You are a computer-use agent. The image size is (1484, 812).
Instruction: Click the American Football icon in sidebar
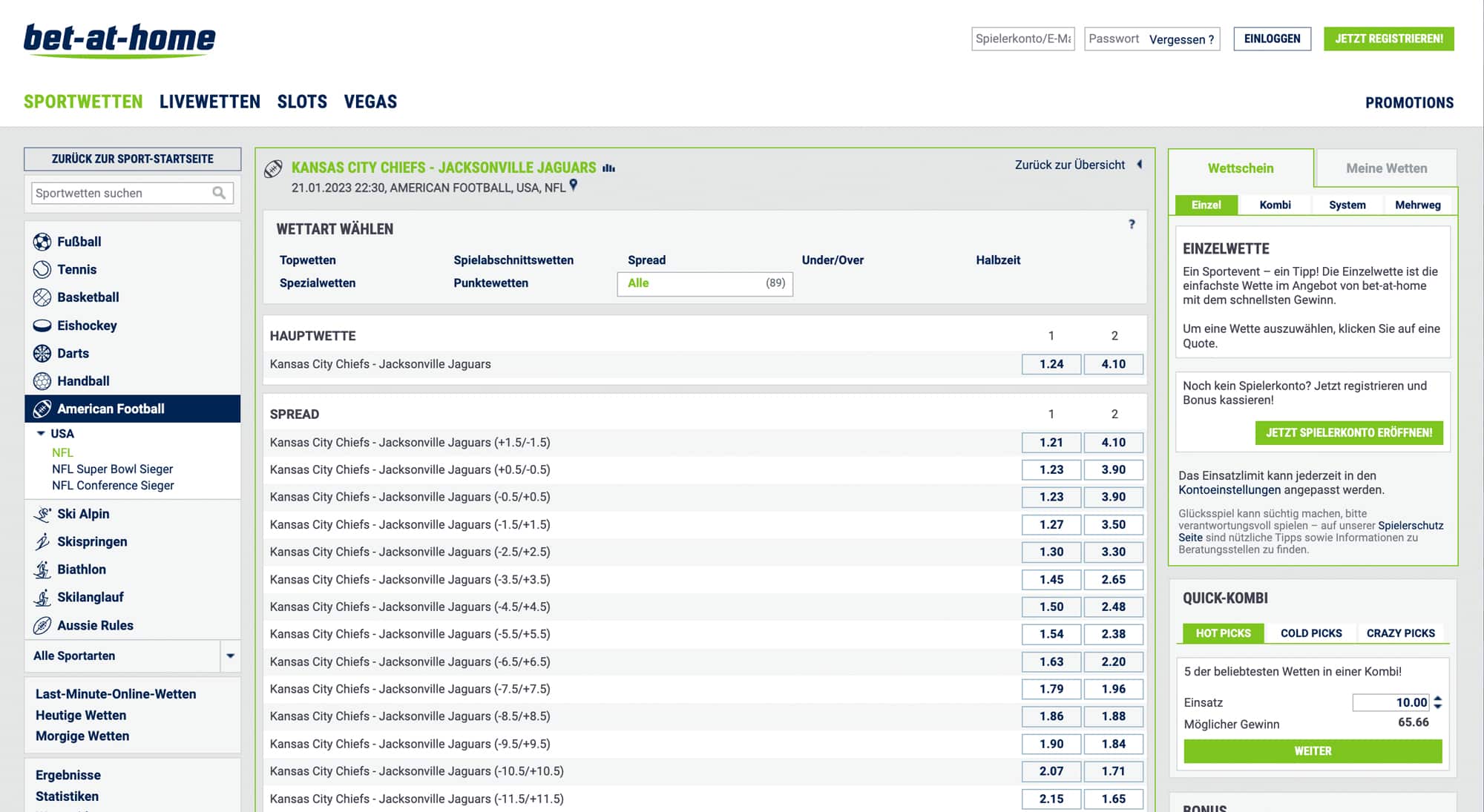click(x=42, y=409)
